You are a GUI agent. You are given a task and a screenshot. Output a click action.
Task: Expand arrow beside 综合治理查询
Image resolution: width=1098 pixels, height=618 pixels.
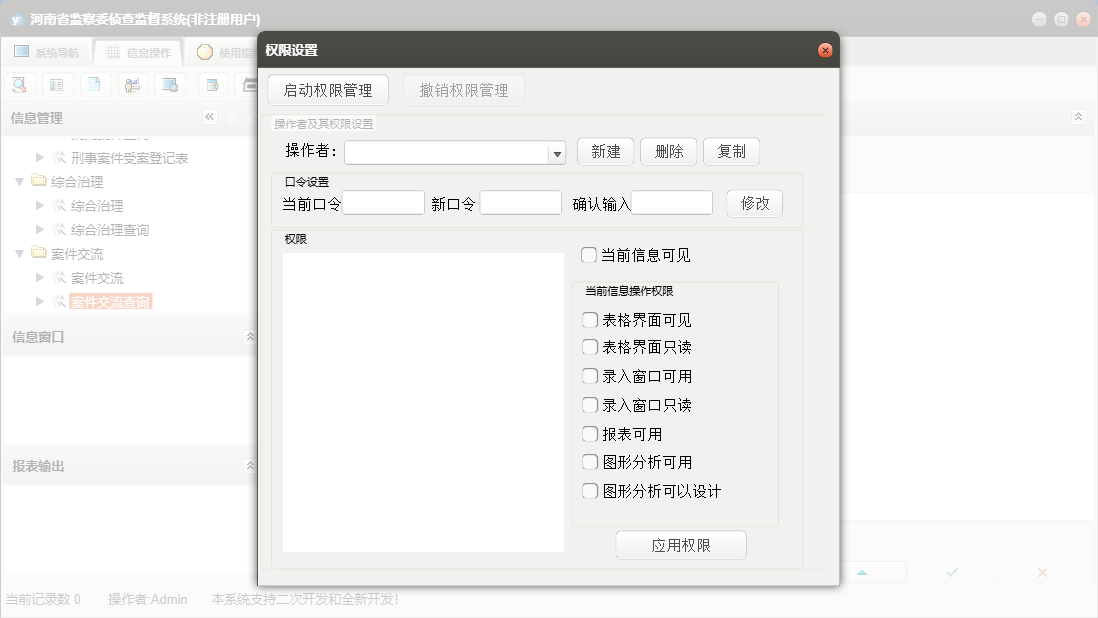pyautogui.click(x=40, y=230)
